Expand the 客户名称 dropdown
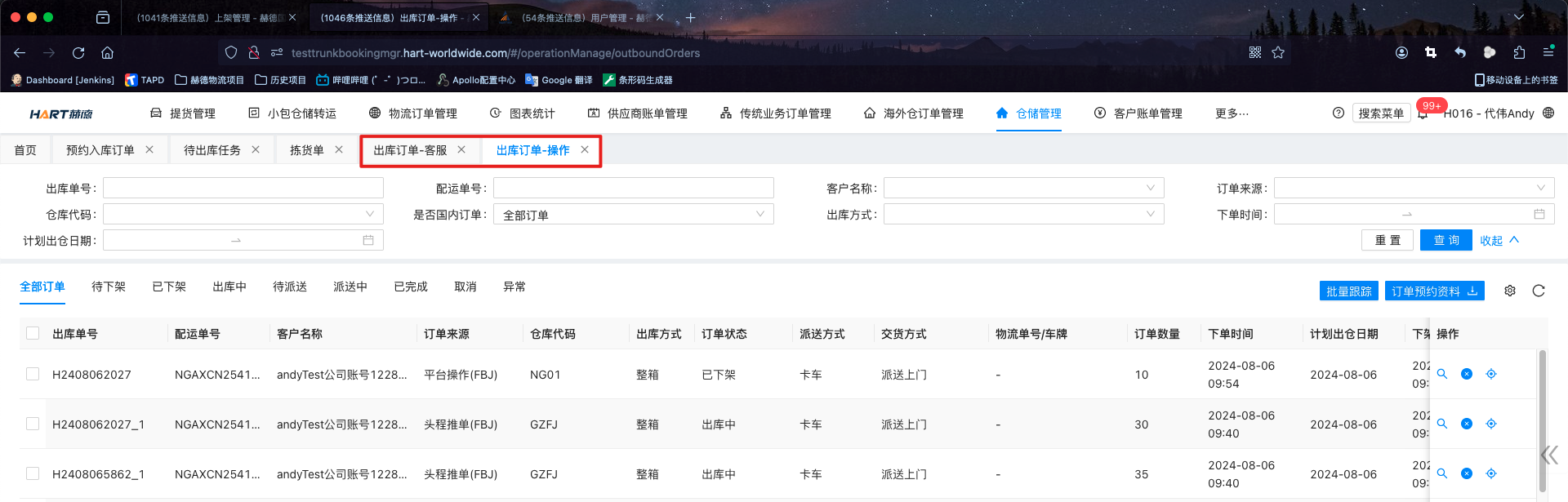 click(x=1023, y=189)
